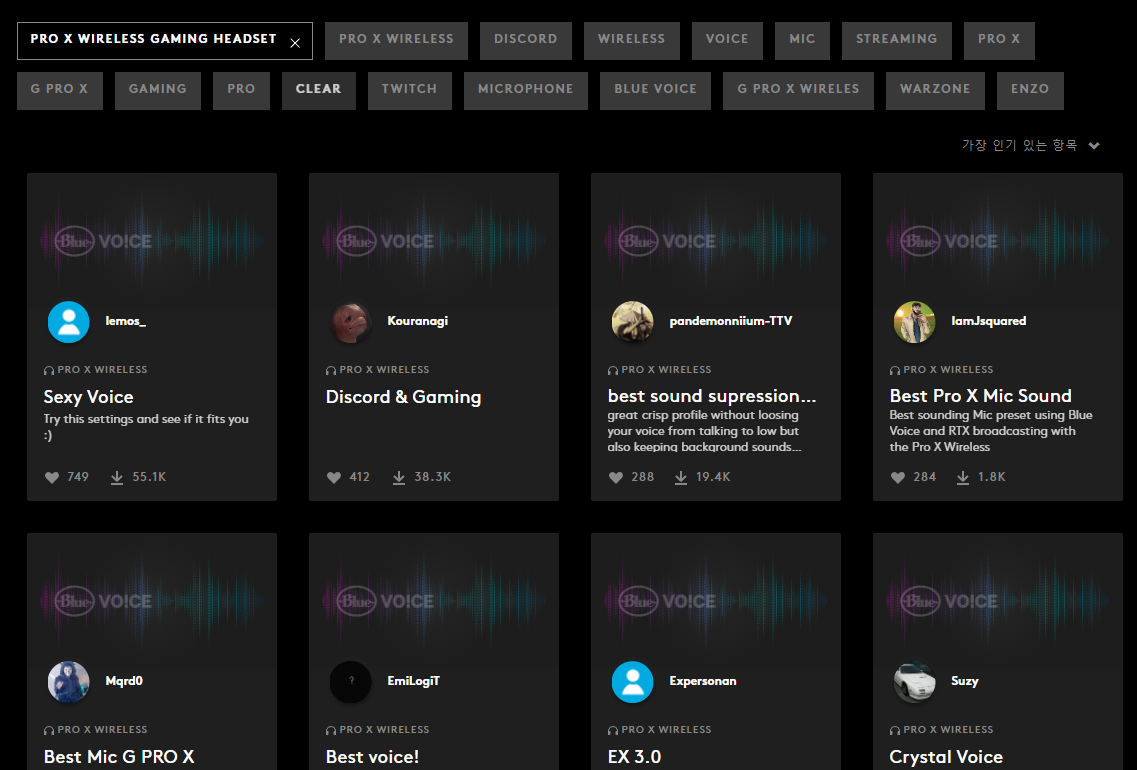Select the PRO X WIRELESS tag
1137x770 pixels.
click(396, 41)
